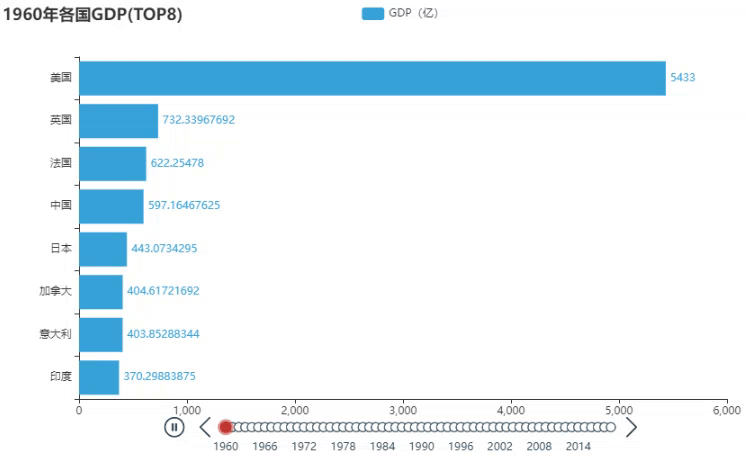Image resolution: width=748 pixels, height=458 pixels.
Task: Click the 日本 axis label
Action: pos(61,248)
